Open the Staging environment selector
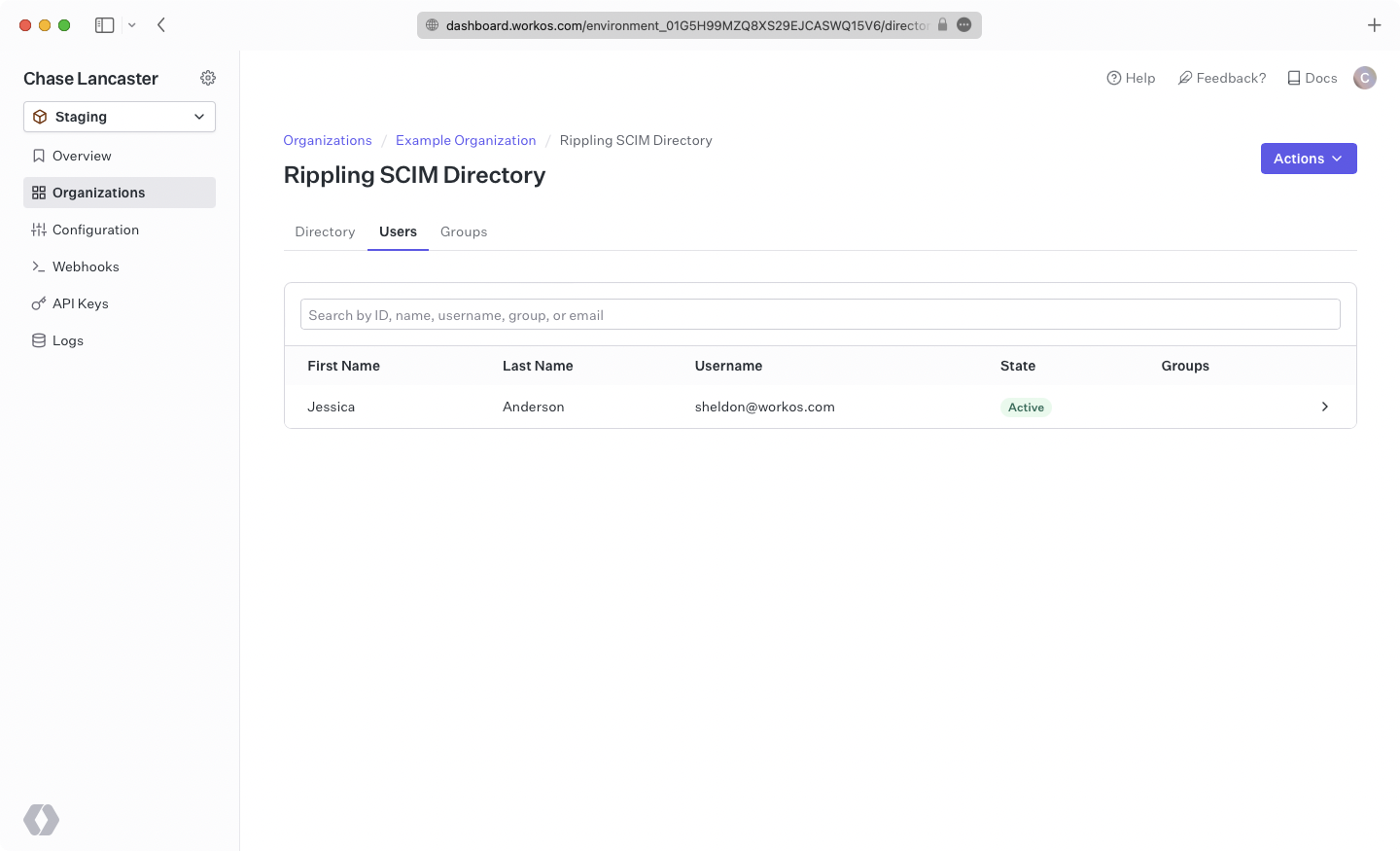 [119, 116]
